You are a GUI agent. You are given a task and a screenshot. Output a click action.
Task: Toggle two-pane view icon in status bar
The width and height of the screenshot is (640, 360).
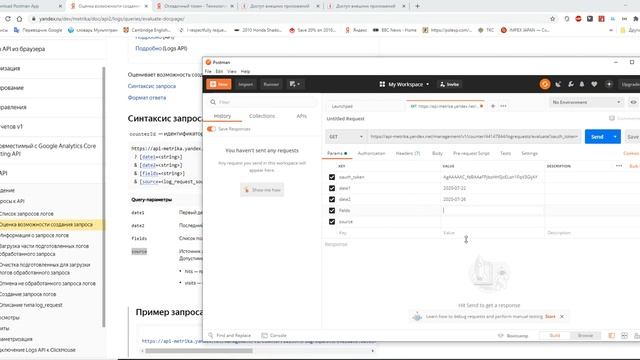pos(624,336)
